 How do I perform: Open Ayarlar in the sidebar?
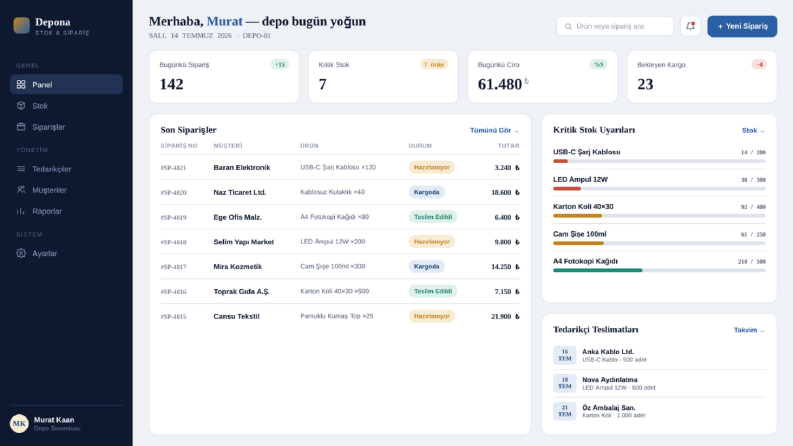coord(66,253)
